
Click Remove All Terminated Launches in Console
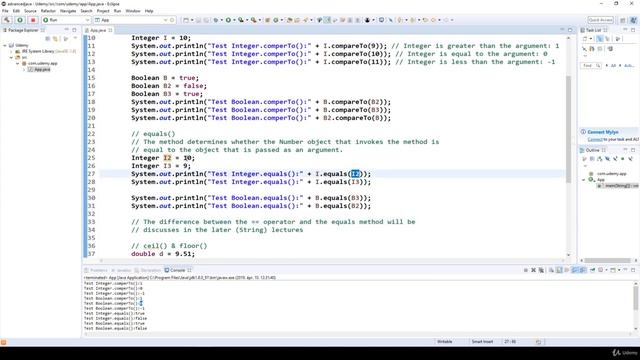(x=541, y=270)
